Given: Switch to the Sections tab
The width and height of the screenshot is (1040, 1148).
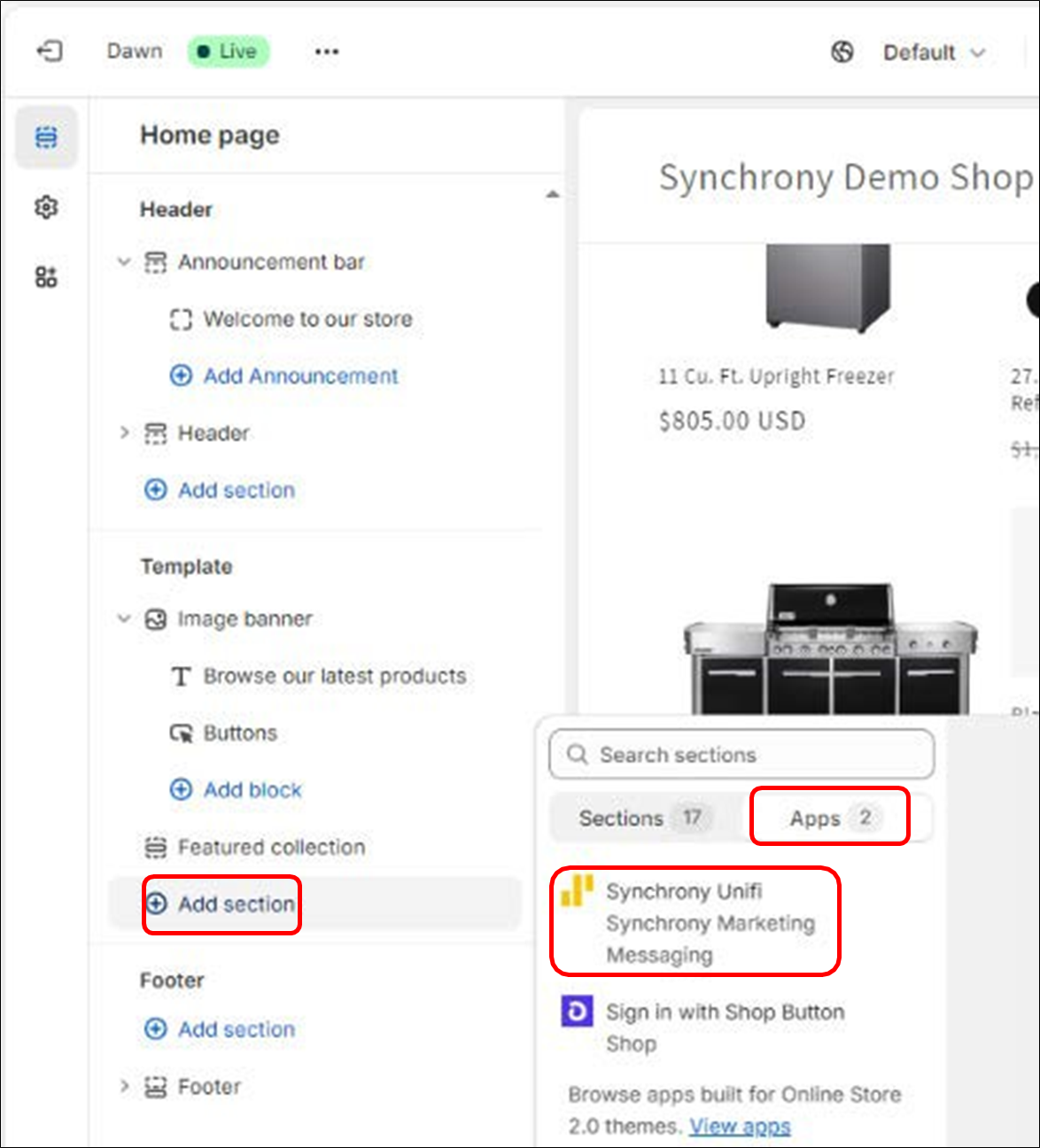Looking at the screenshot, I should click(644, 818).
